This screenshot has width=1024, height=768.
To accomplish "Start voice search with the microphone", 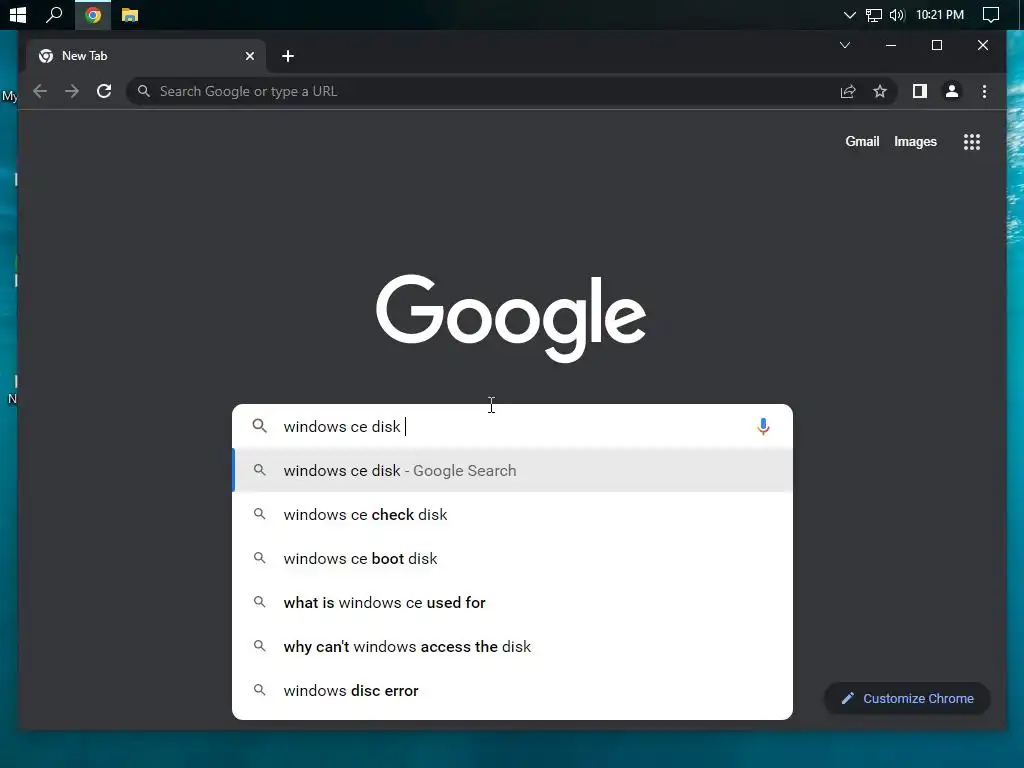I will 763,426.
